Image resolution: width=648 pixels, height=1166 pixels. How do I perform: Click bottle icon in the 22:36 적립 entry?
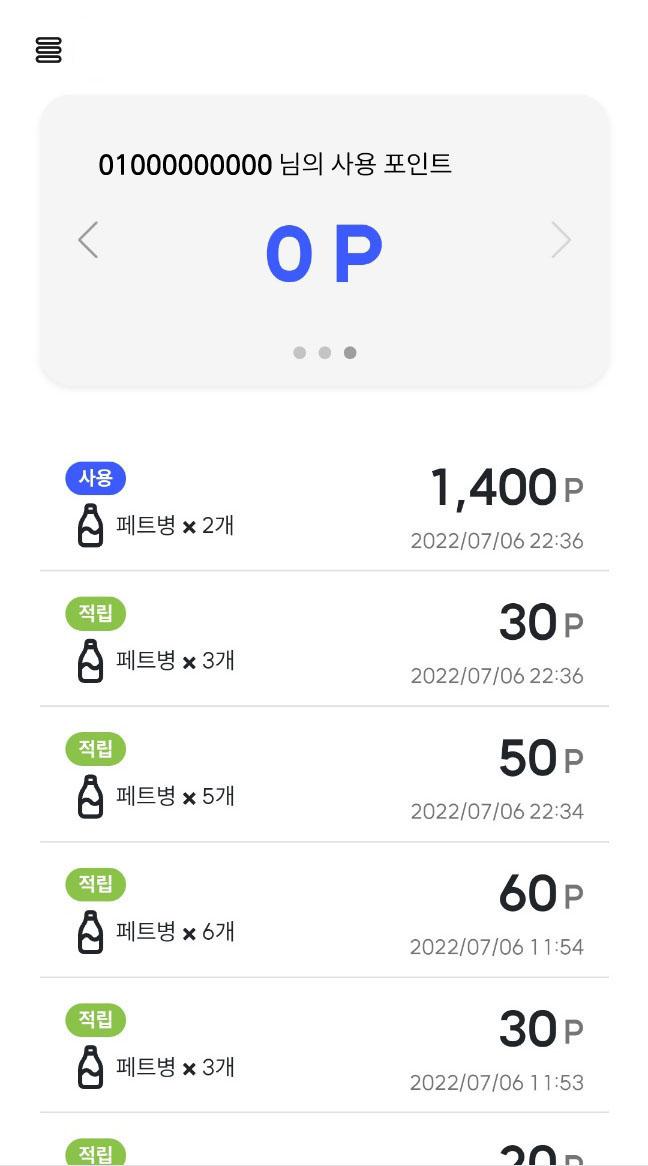[x=91, y=661]
